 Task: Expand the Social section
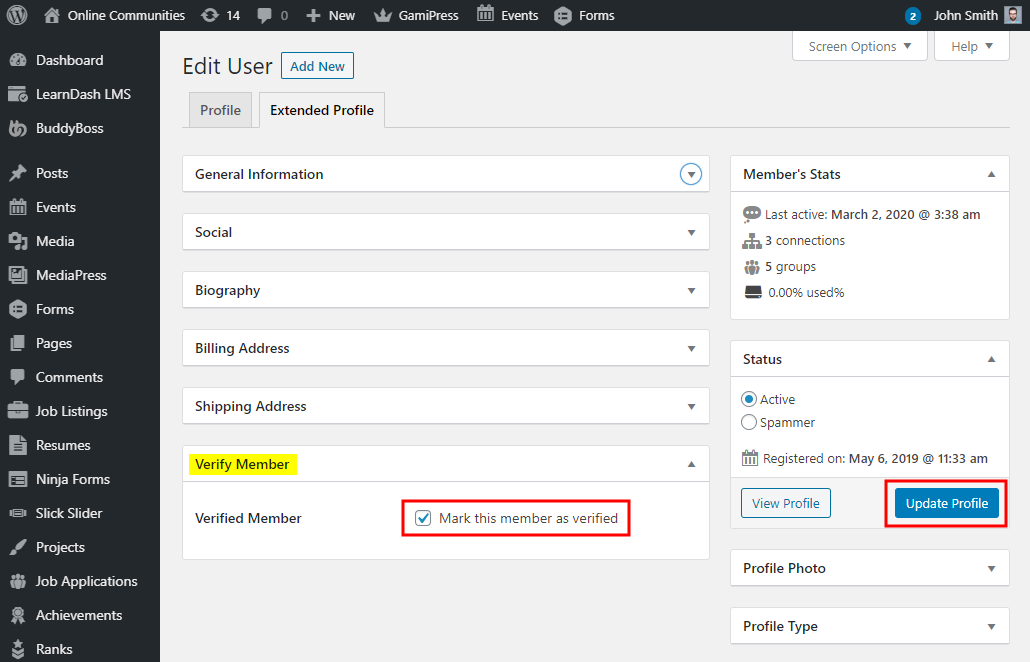pyautogui.click(x=691, y=231)
